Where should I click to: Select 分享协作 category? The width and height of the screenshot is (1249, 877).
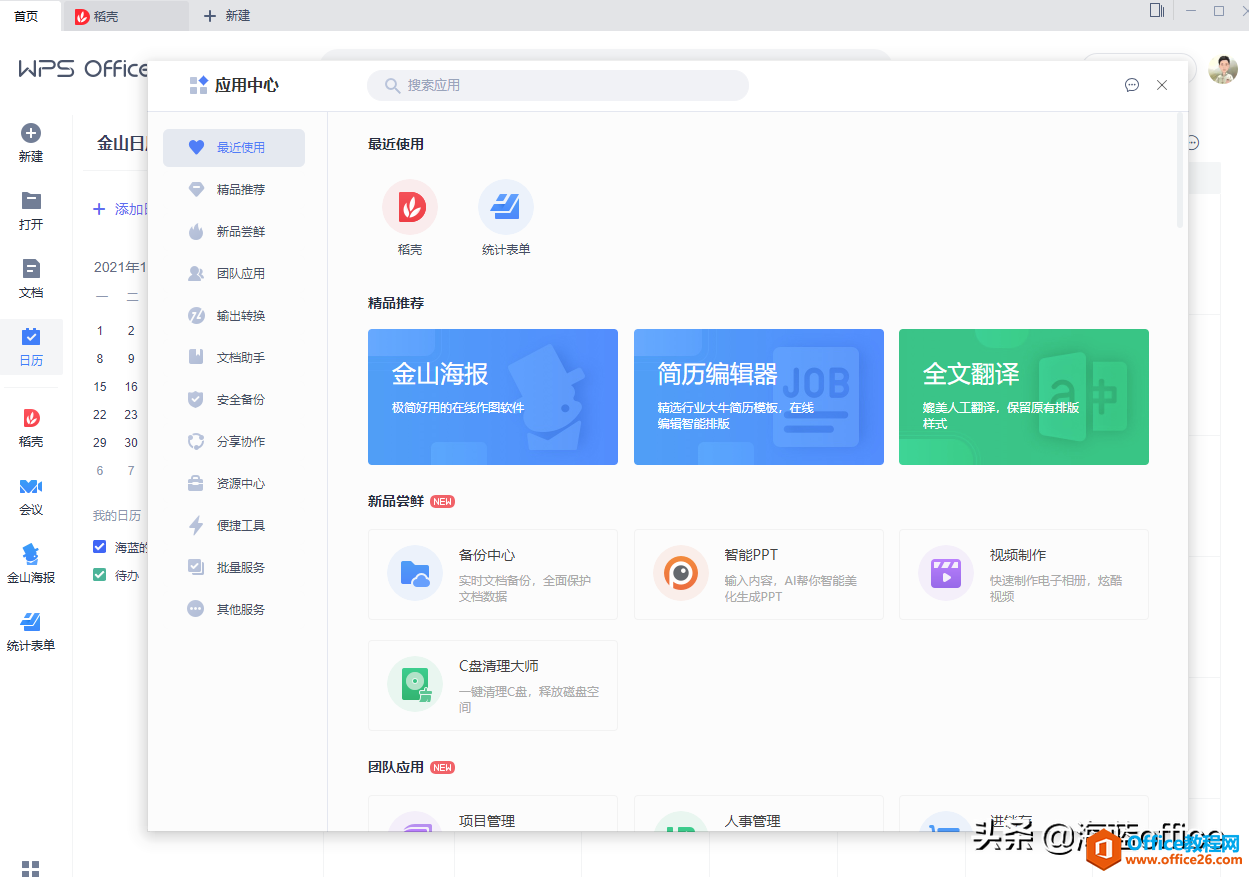234,441
